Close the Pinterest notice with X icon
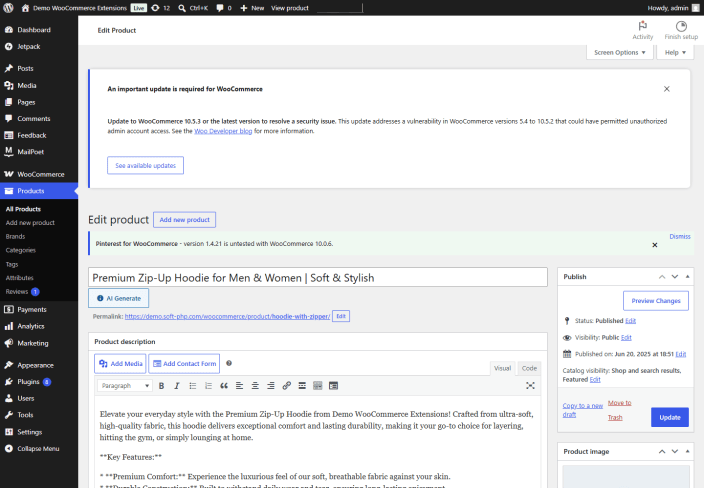 (x=655, y=245)
